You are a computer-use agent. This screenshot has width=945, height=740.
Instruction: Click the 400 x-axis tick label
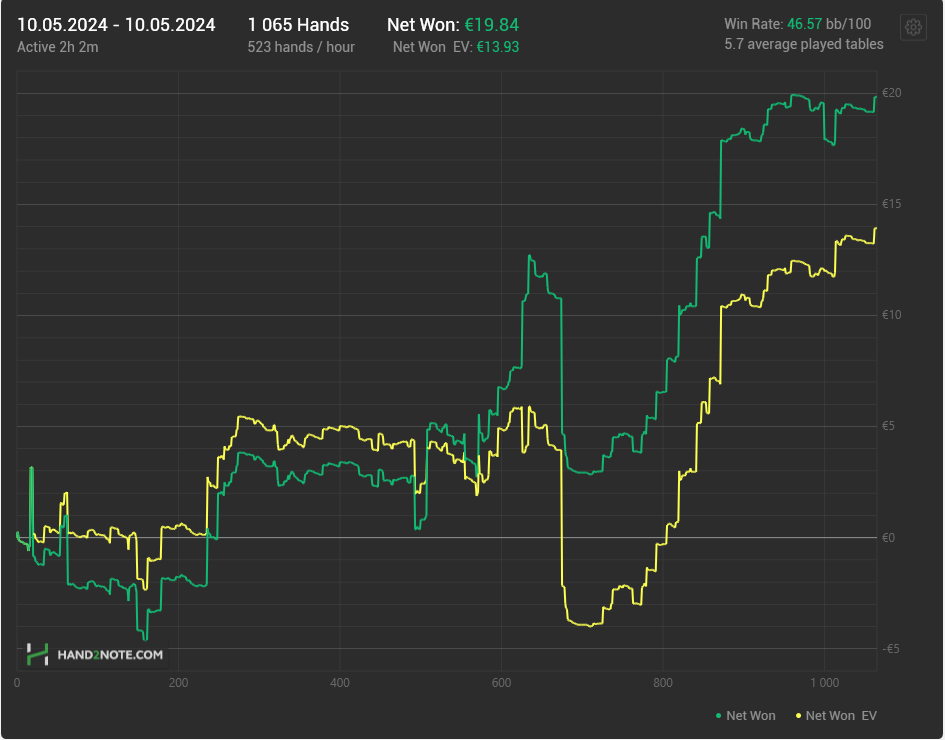[340, 683]
